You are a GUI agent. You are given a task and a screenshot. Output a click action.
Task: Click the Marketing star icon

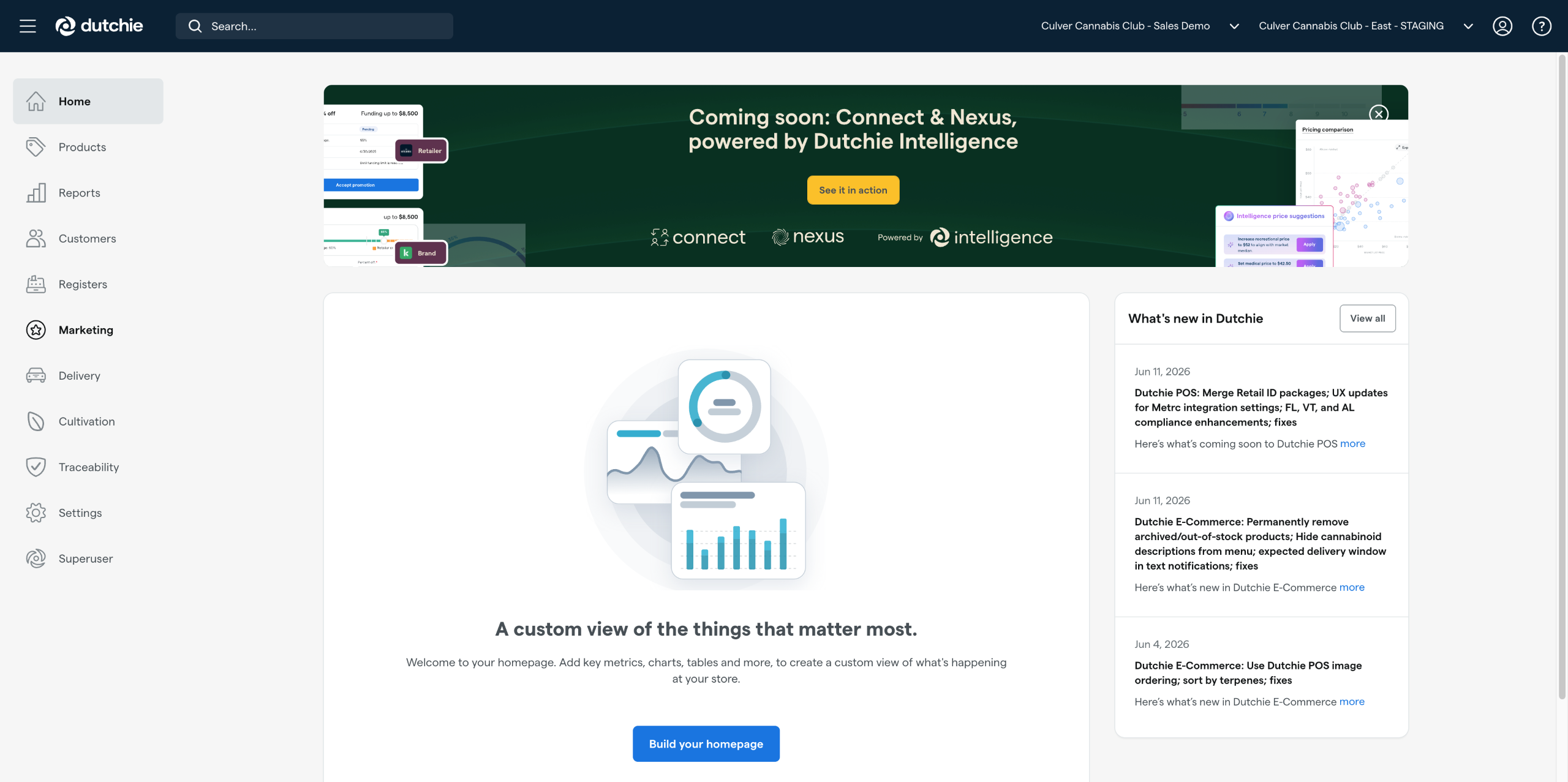pyautogui.click(x=36, y=330)
